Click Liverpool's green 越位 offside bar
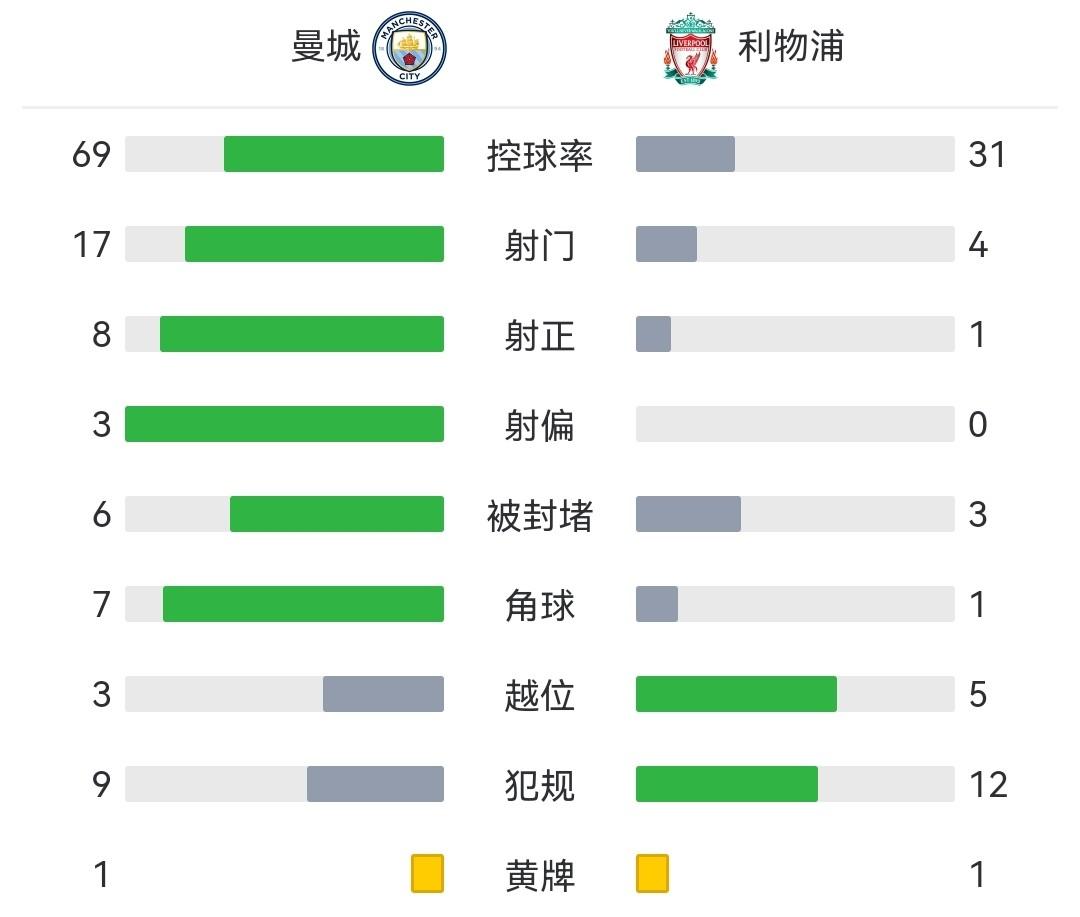1080x917 pixels. click(736, 694)
